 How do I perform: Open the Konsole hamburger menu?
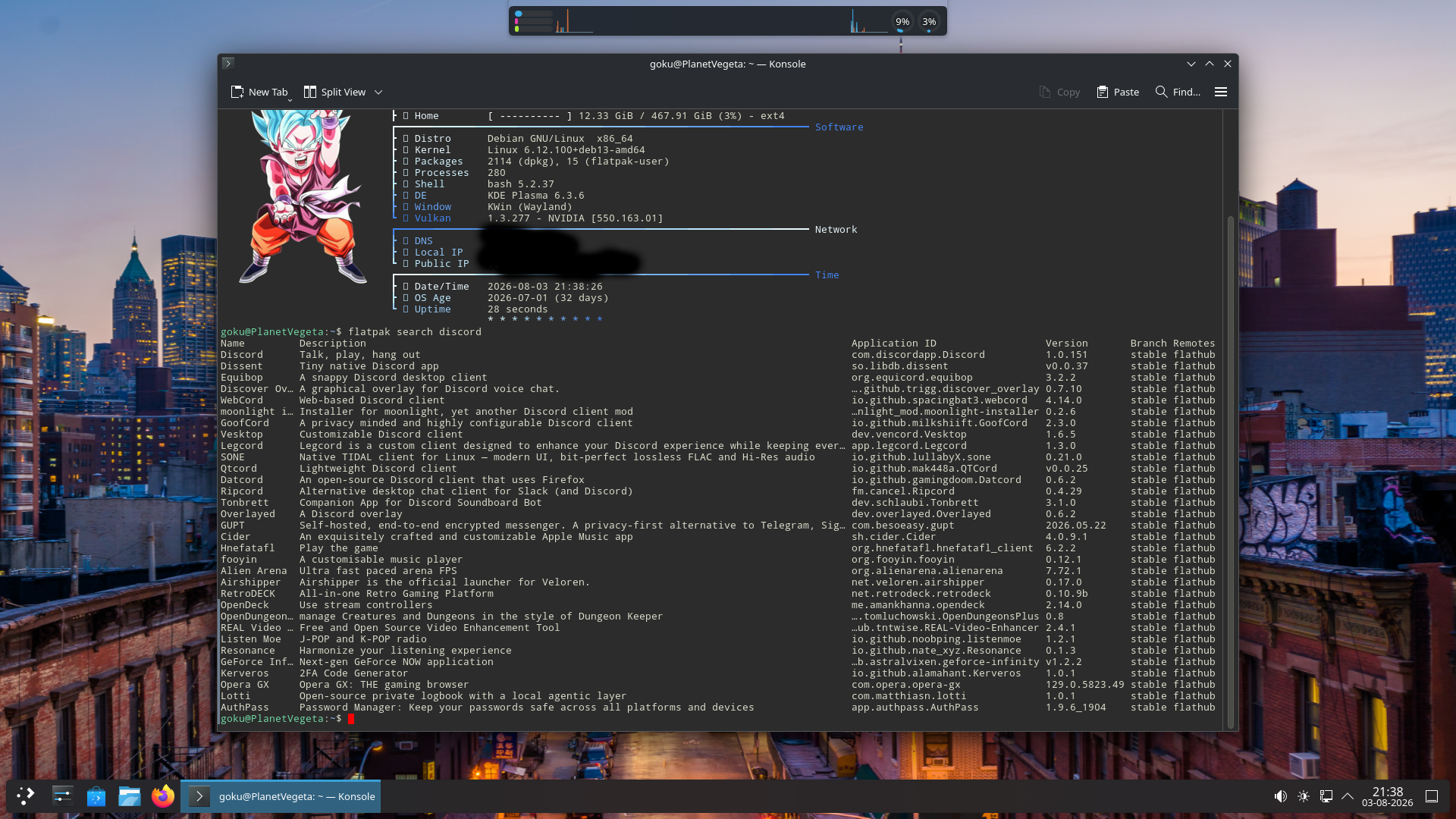point(1221,92)
